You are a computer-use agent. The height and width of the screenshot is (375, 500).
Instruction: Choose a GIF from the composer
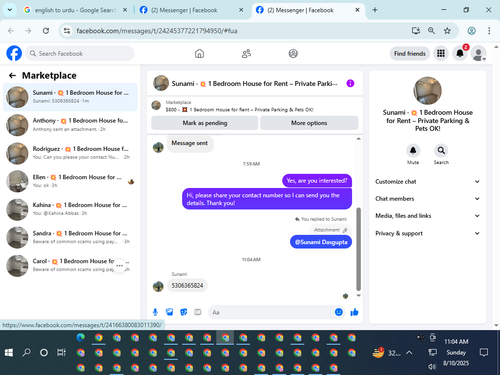tap(198, 312)
